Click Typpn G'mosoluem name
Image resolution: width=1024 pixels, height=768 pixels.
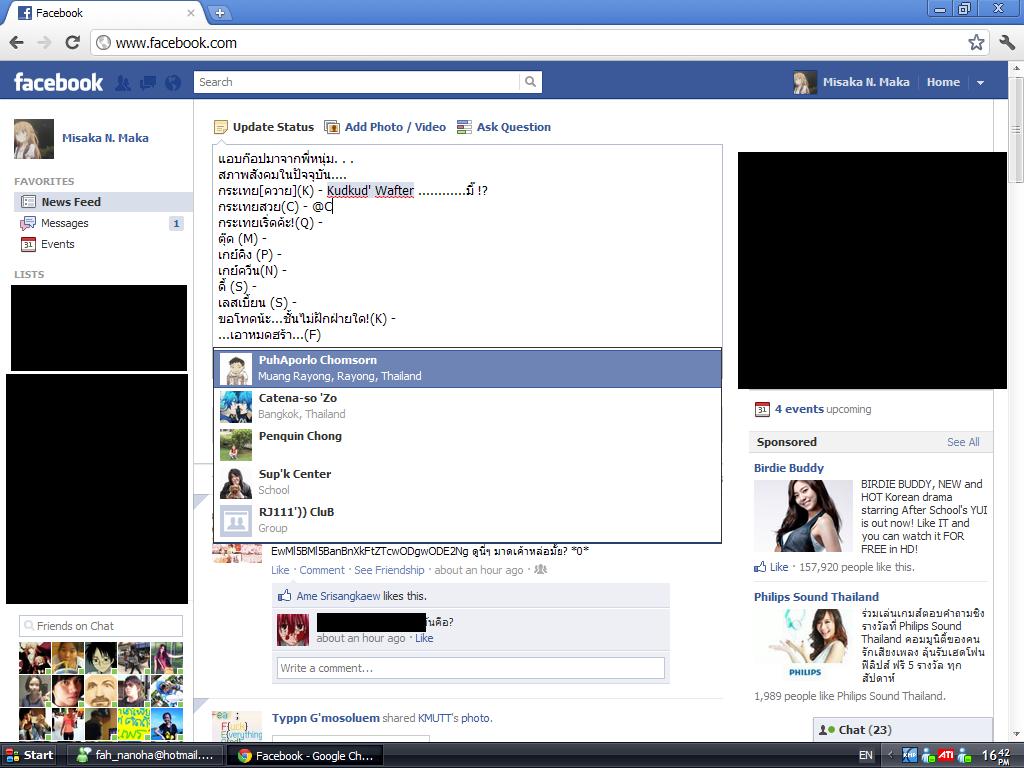coord(325,718)
